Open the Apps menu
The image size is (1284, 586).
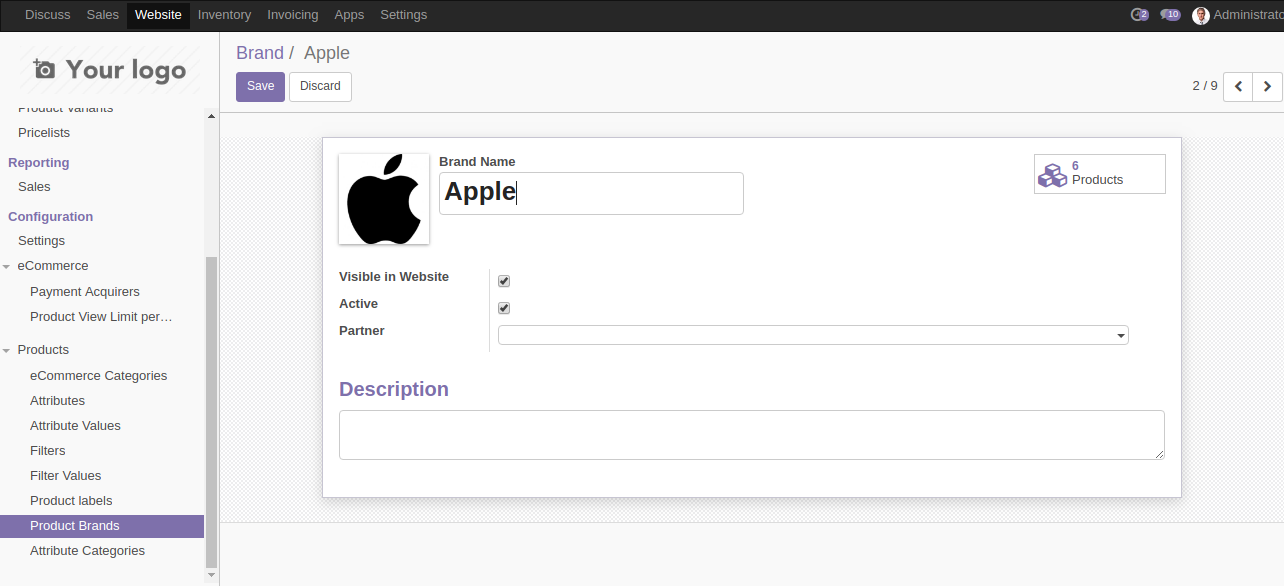[349, 15]
